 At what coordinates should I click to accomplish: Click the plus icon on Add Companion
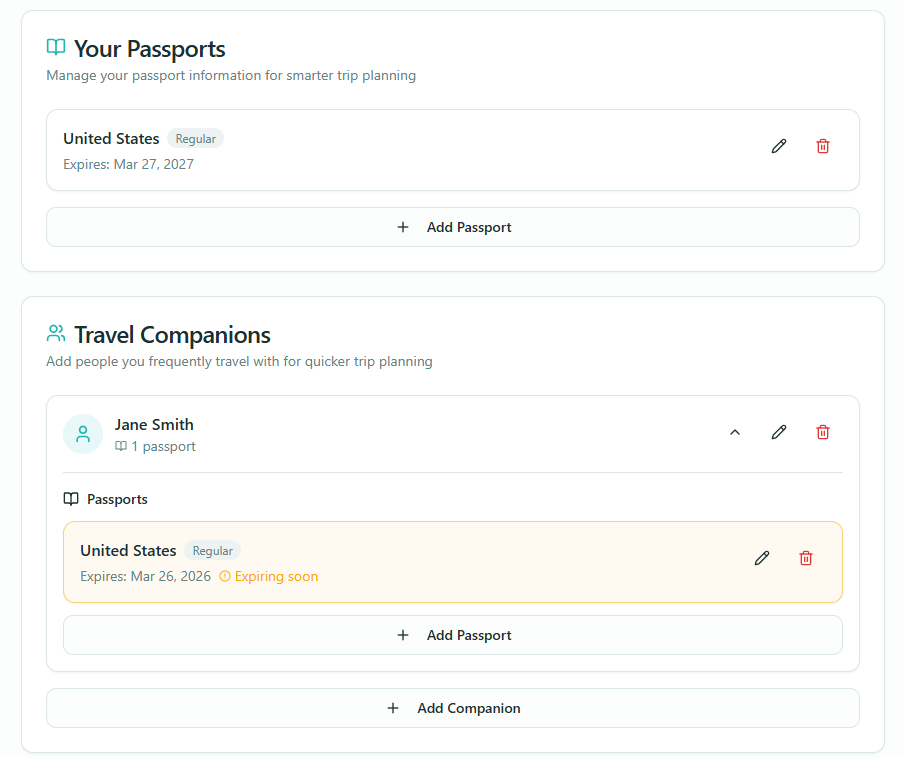point(394,708)
